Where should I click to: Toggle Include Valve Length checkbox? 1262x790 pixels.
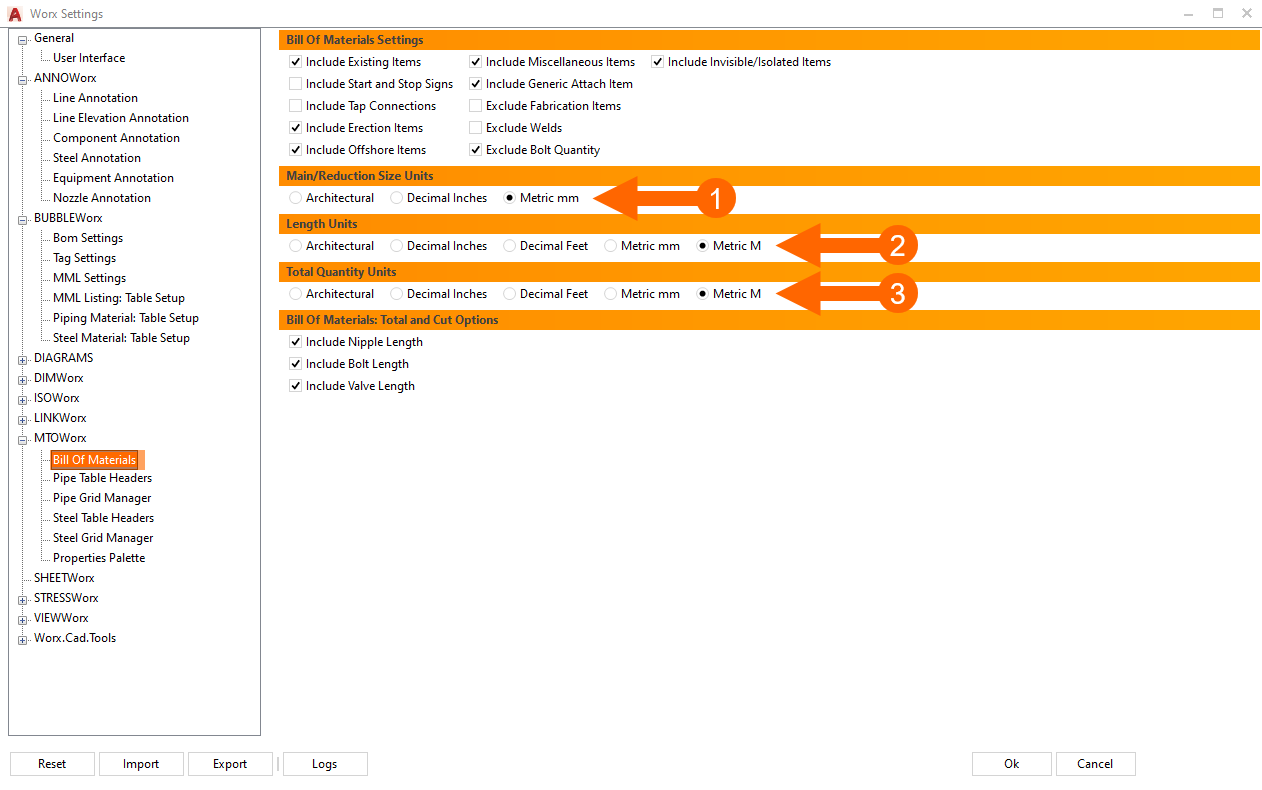(295, 386)
